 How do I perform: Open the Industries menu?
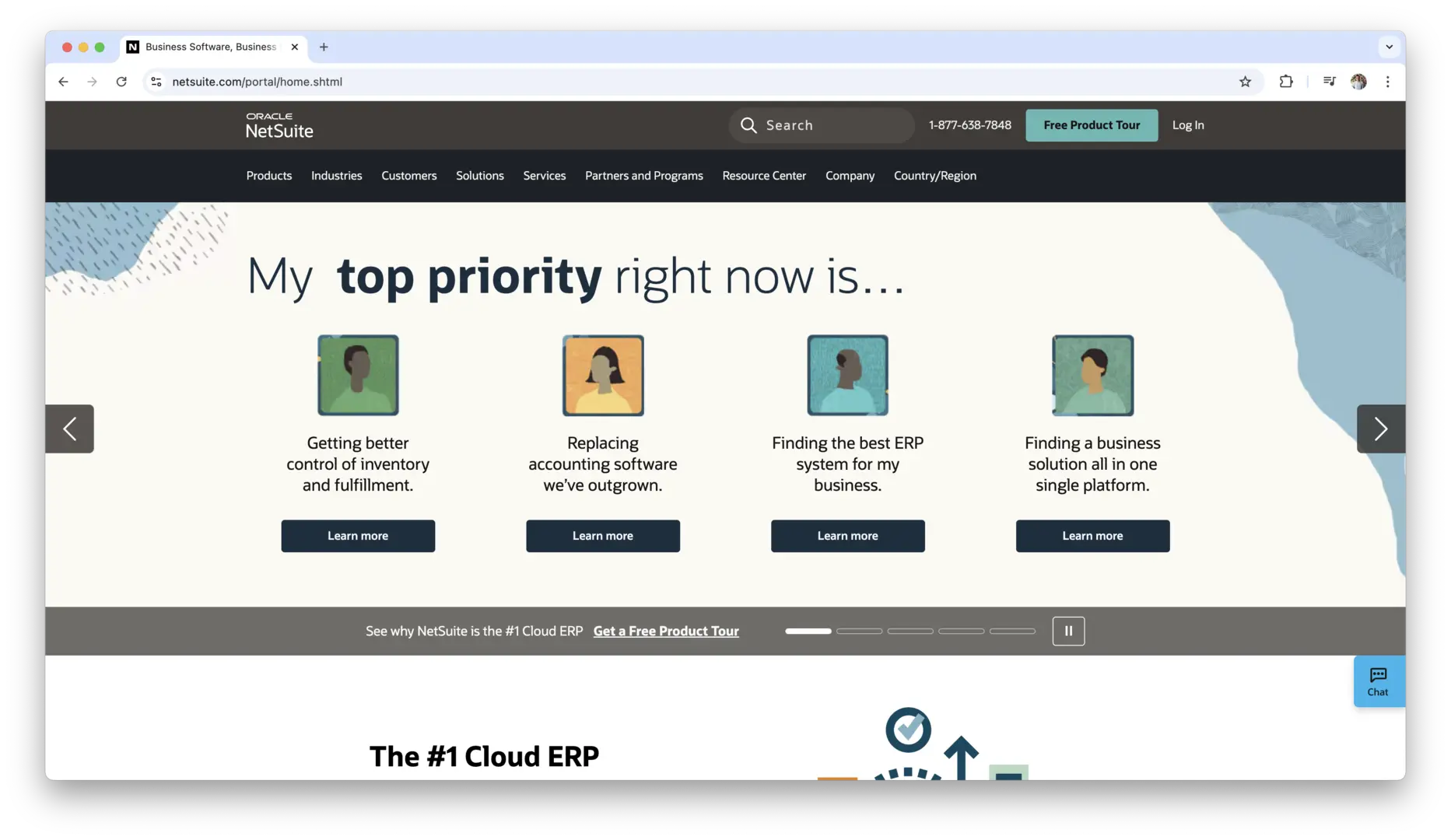(x=337, y=176)
